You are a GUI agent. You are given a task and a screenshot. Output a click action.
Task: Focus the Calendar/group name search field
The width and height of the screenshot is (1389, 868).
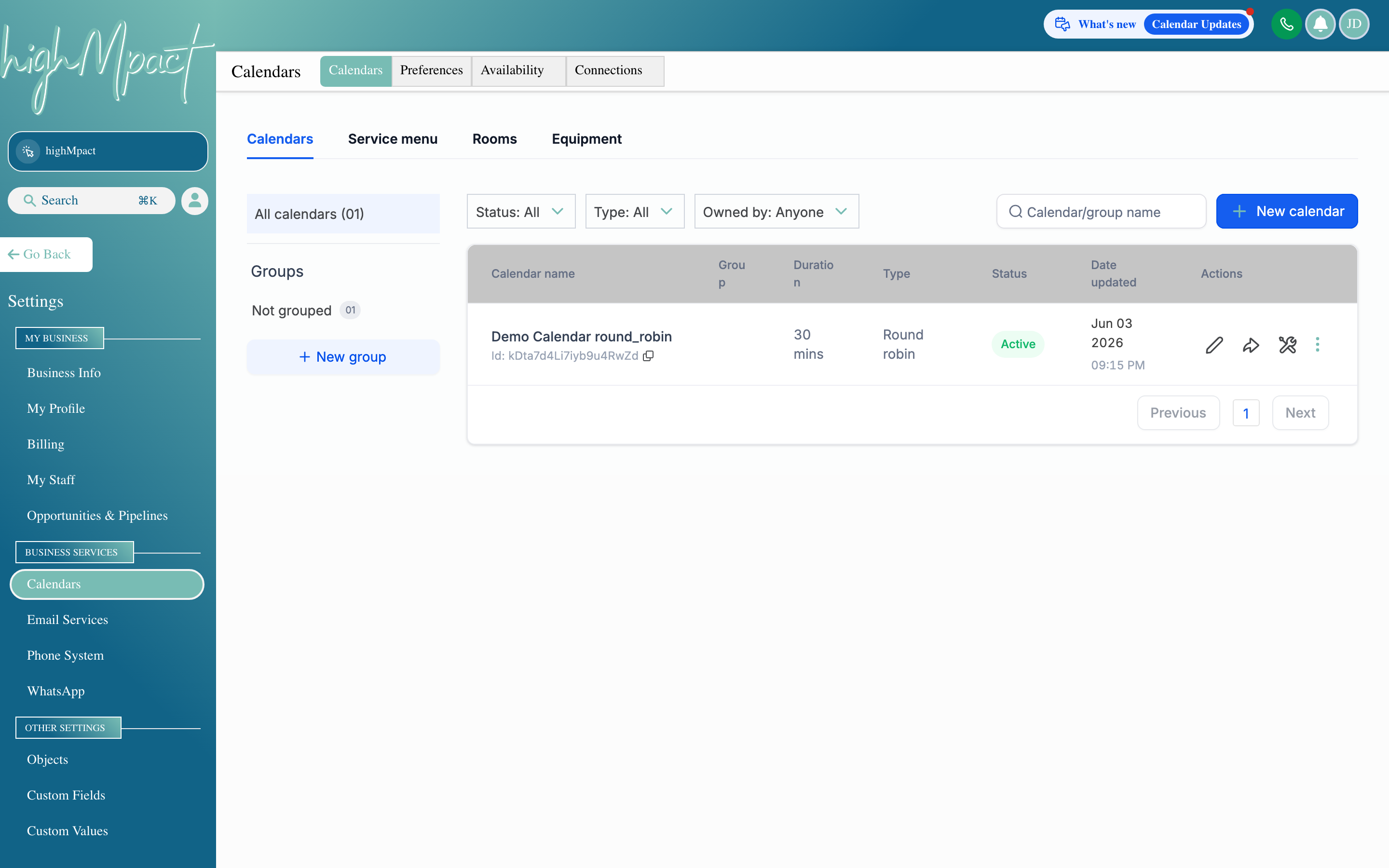[x=1101, y=212]
